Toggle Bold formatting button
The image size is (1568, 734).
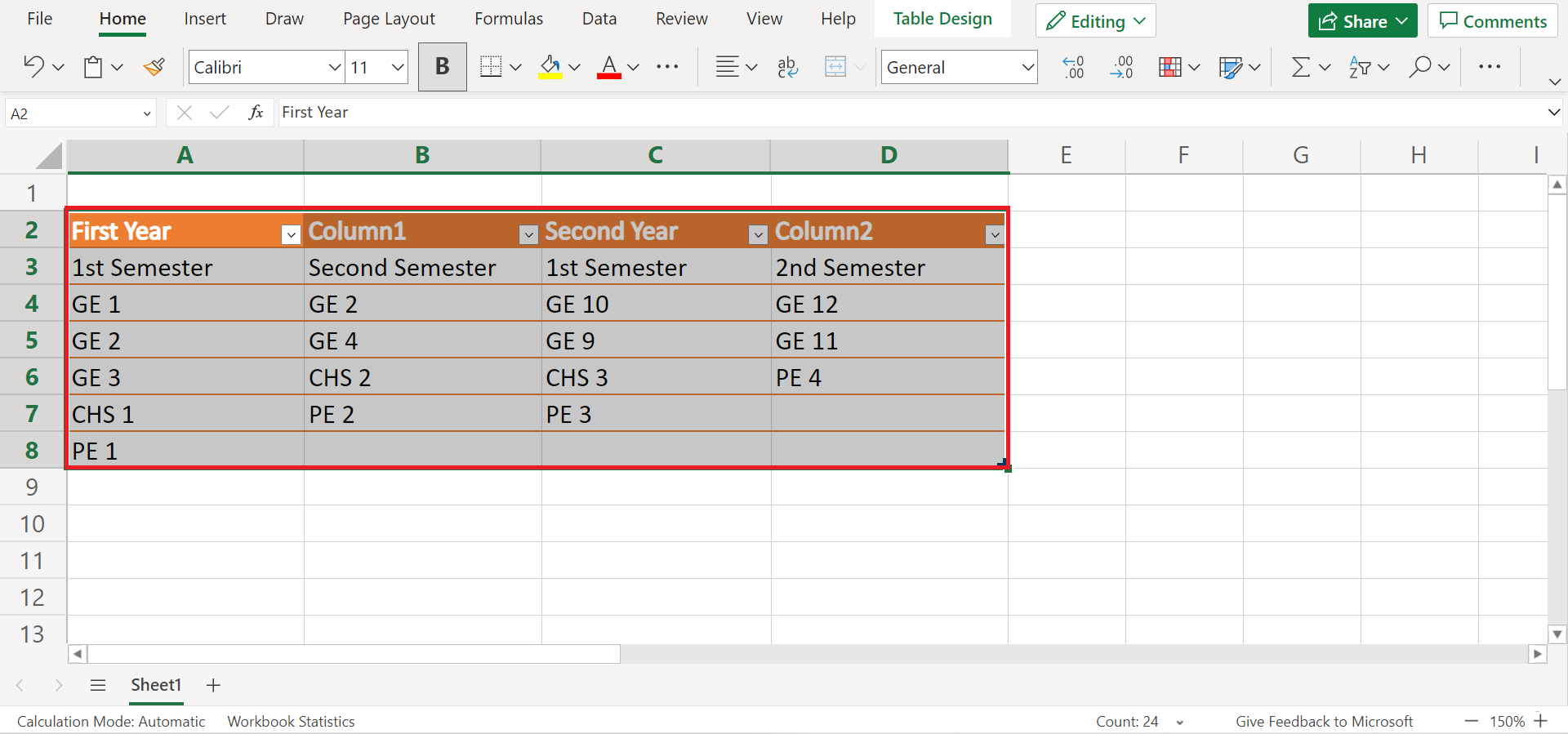point(442,67)
